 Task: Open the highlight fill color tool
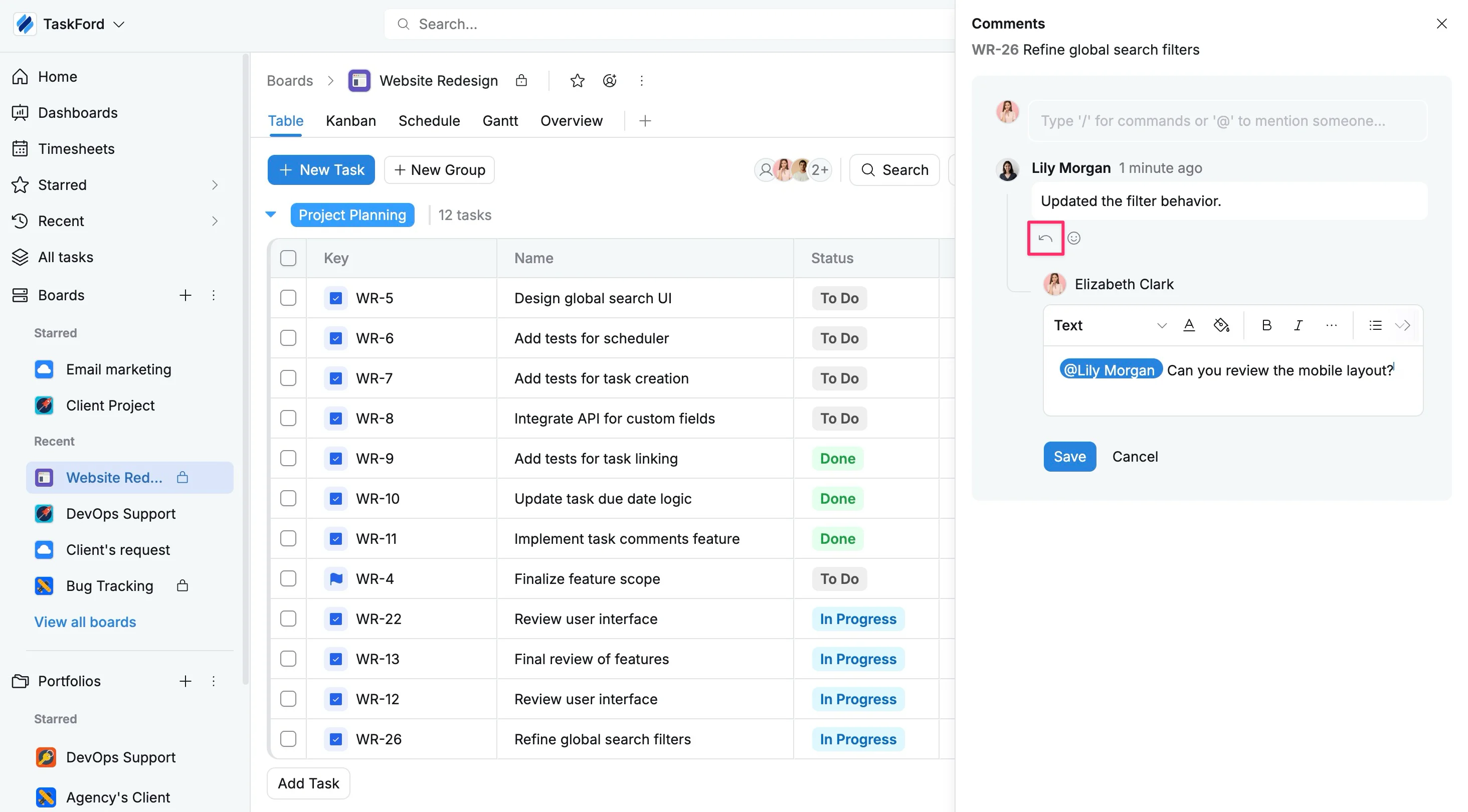[x=1221, y=325]
